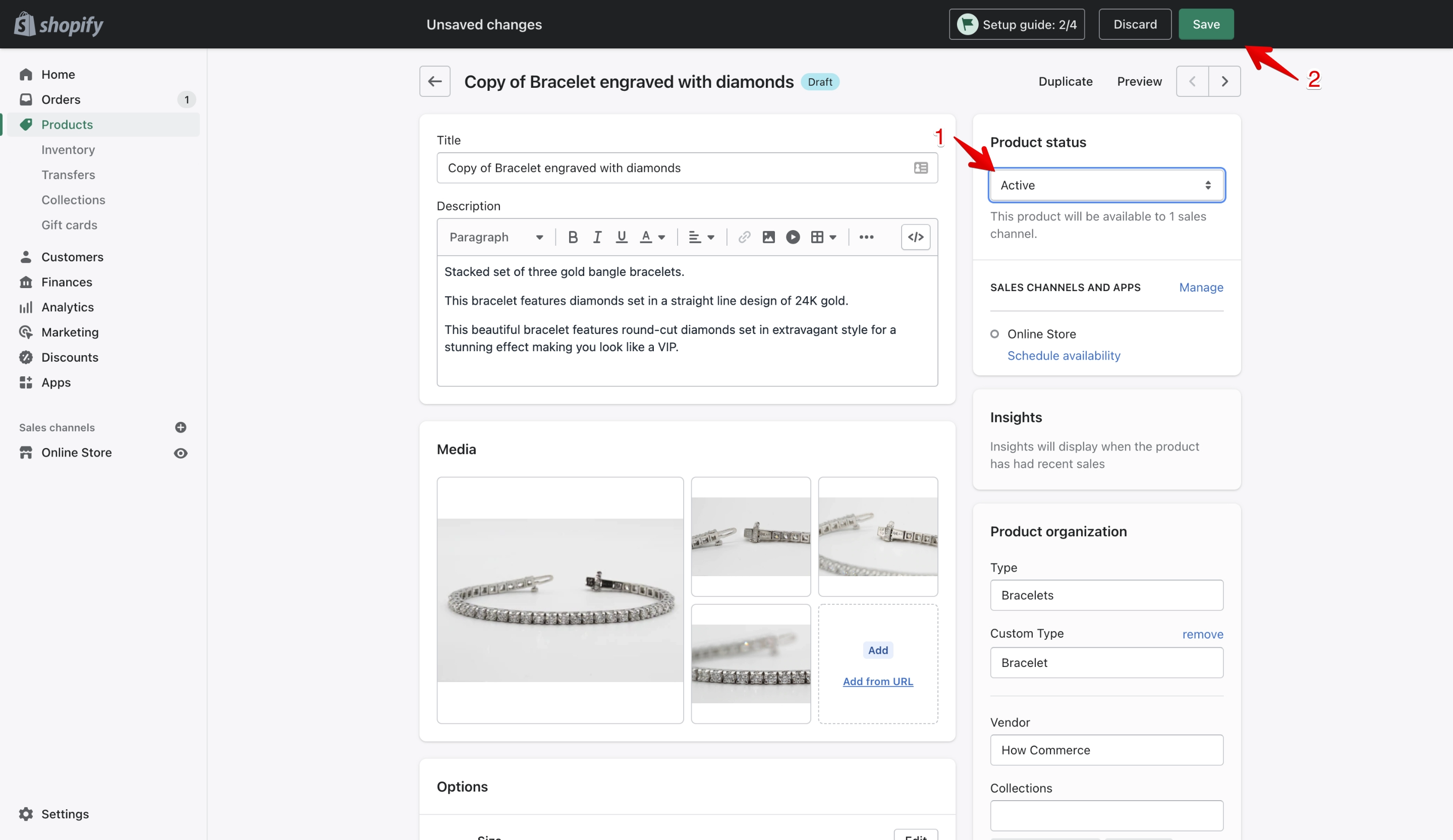1453x840 pixels.
Task: Click the Vendor field How Commerce
Action: (1106, 750)
